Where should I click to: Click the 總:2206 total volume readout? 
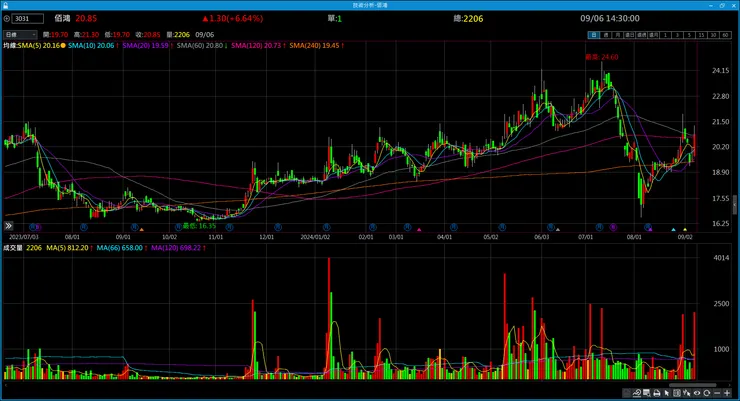coord(468,19)
